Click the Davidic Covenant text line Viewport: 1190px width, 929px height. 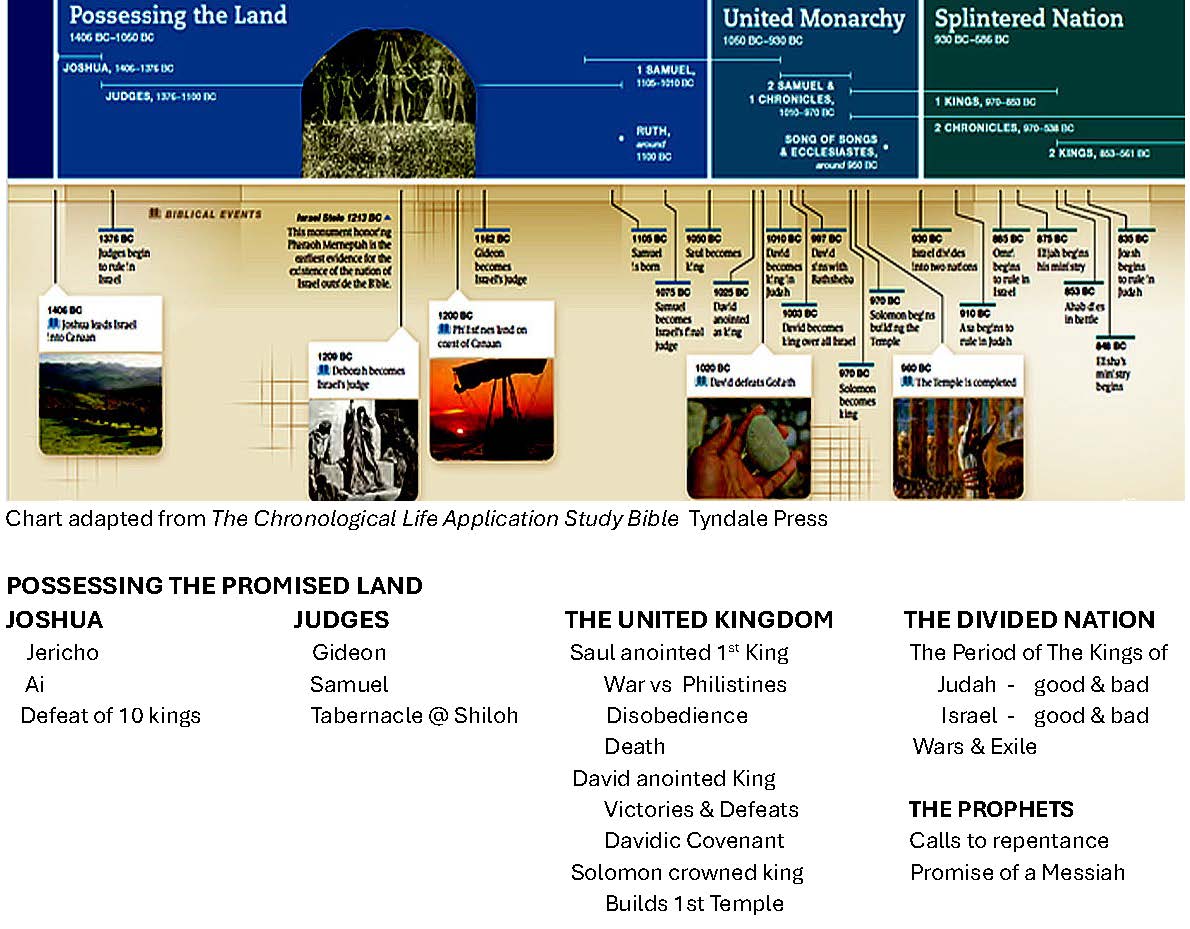[x=694, y=841]
